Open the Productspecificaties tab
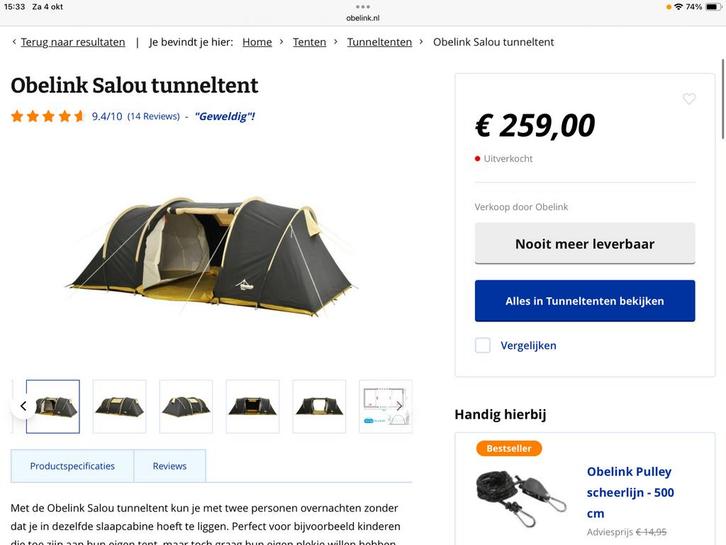The width and height of the screenshot is (726, 545). coord(72,466)
